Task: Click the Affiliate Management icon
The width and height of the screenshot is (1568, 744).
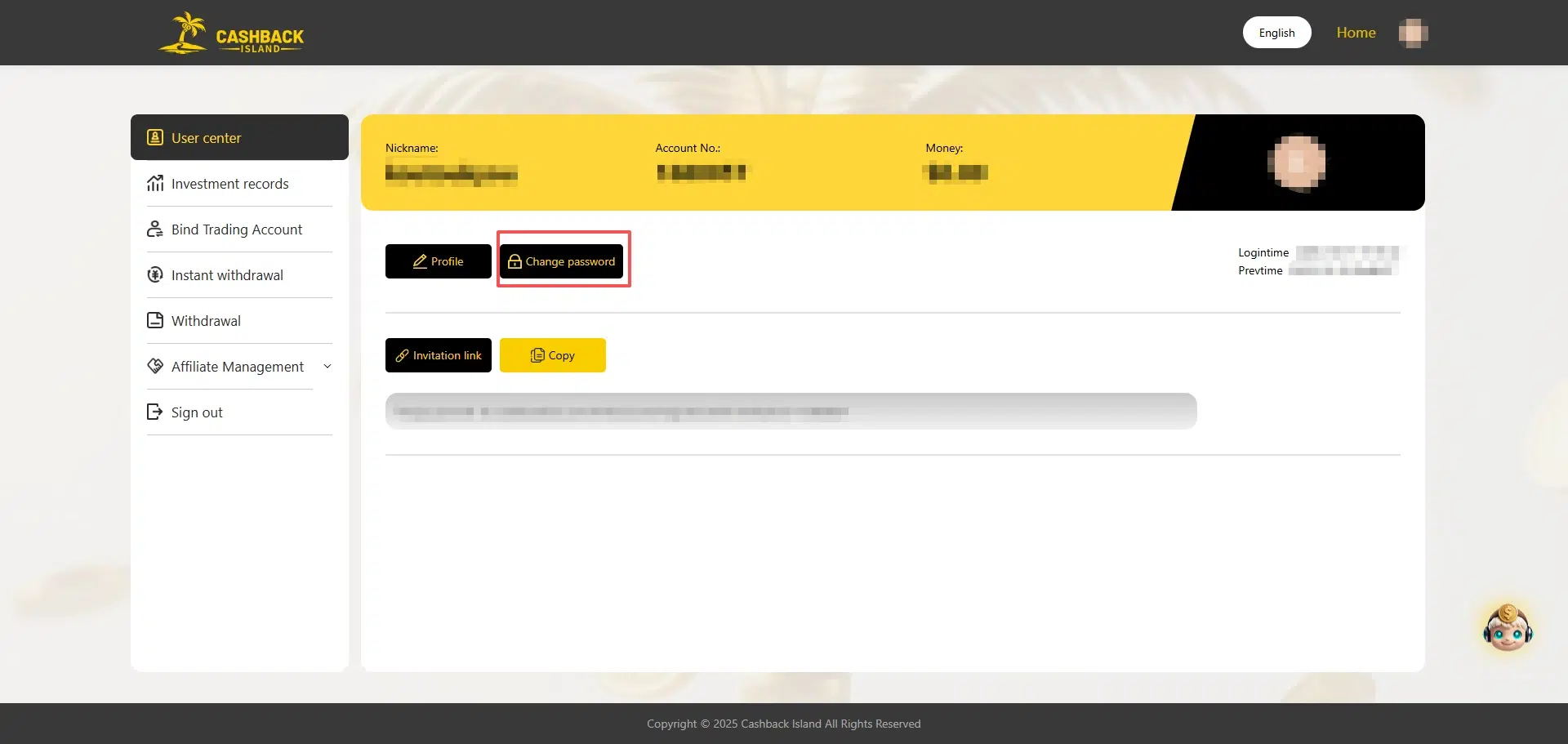Action: pos(155,366)
